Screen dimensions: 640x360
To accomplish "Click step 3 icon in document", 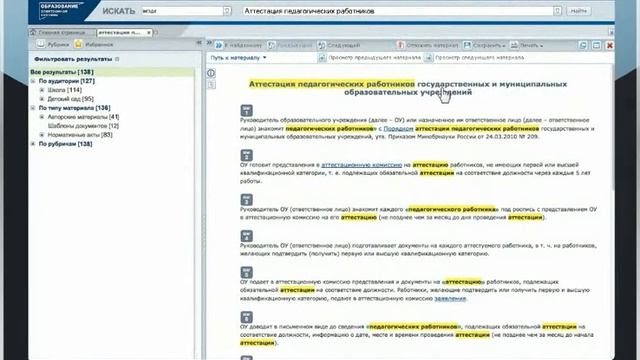I will click(x=246, y=200).
